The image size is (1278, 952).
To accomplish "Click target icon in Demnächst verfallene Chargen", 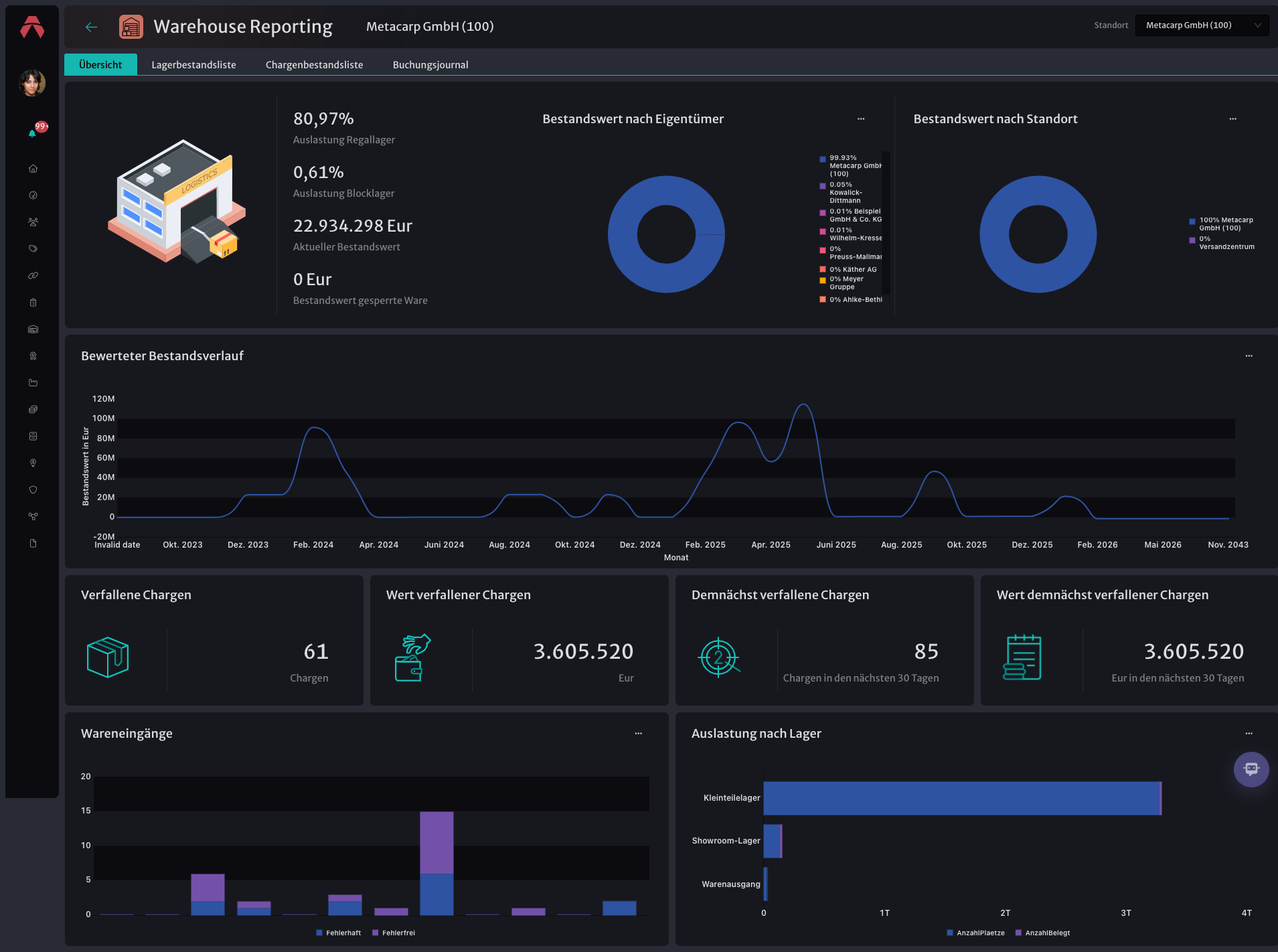I will tap(719, 657).
